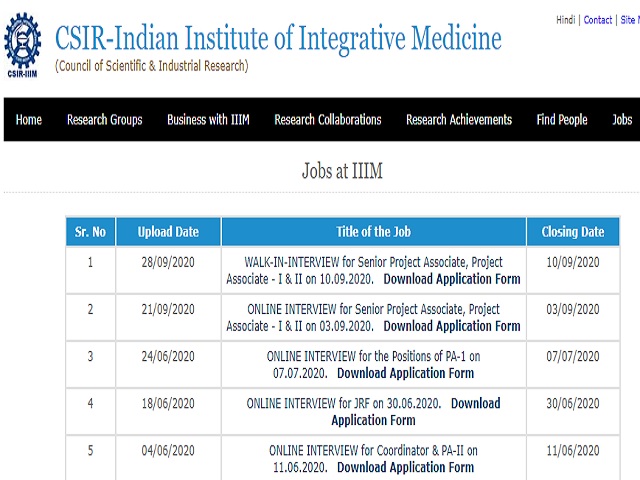Download Application Form for JRF interview
Viewport: 640px width, 480px height.
click(x=416, y=411)
